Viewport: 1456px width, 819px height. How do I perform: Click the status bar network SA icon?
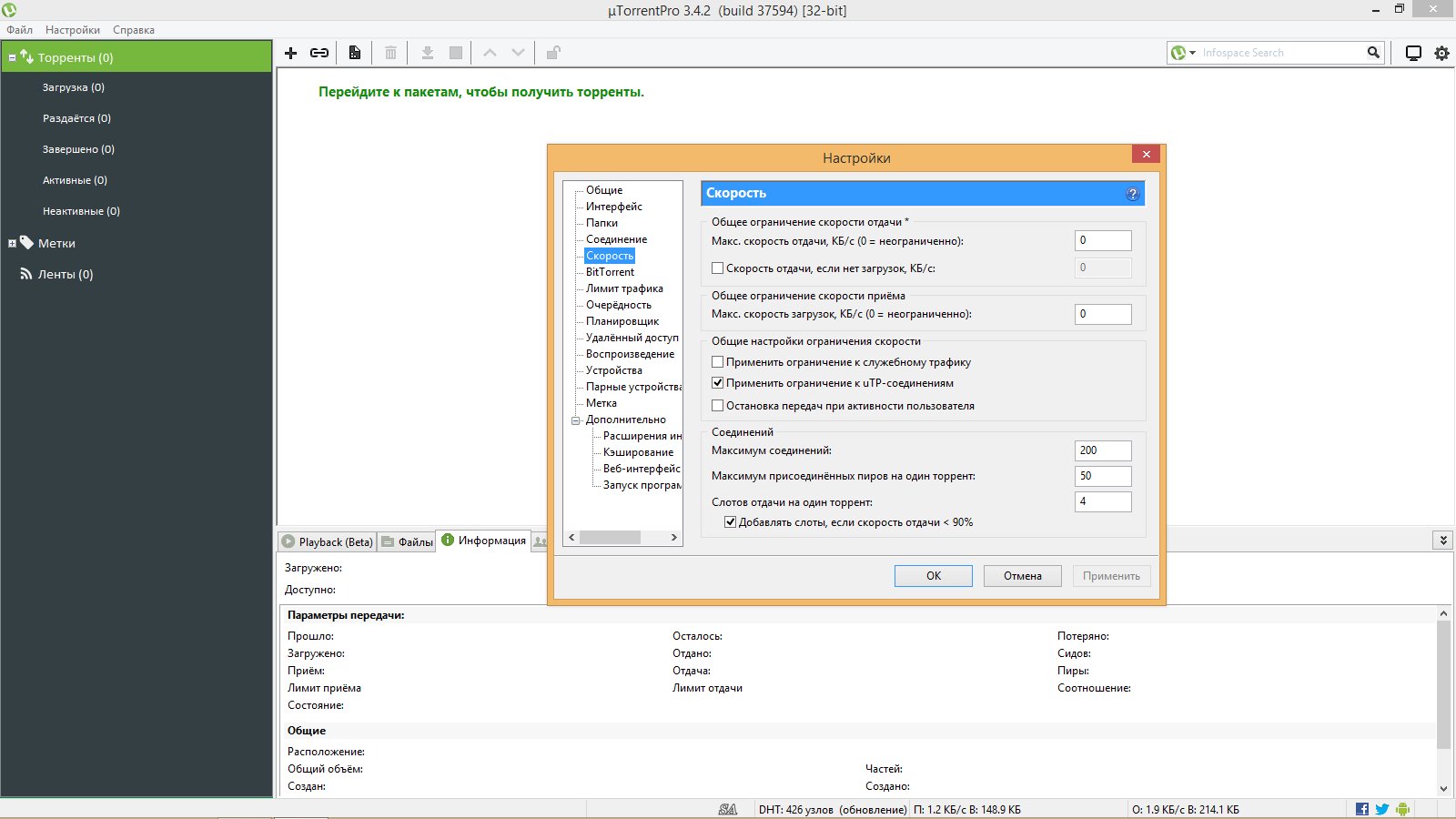pos(728,809)
